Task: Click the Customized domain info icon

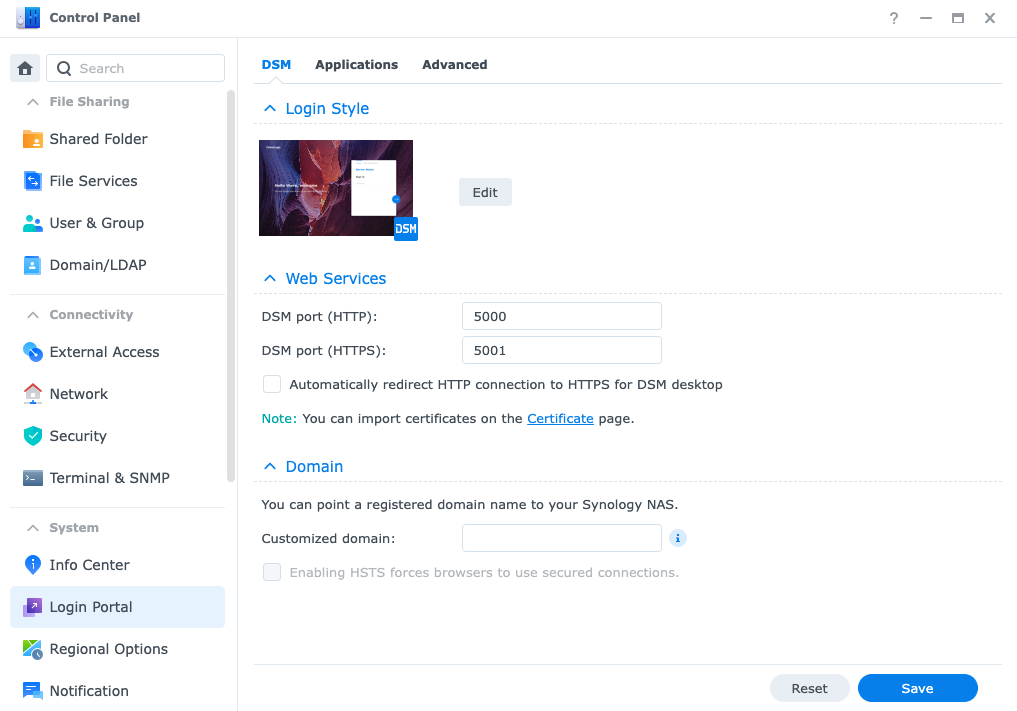Action: point(678,538)
